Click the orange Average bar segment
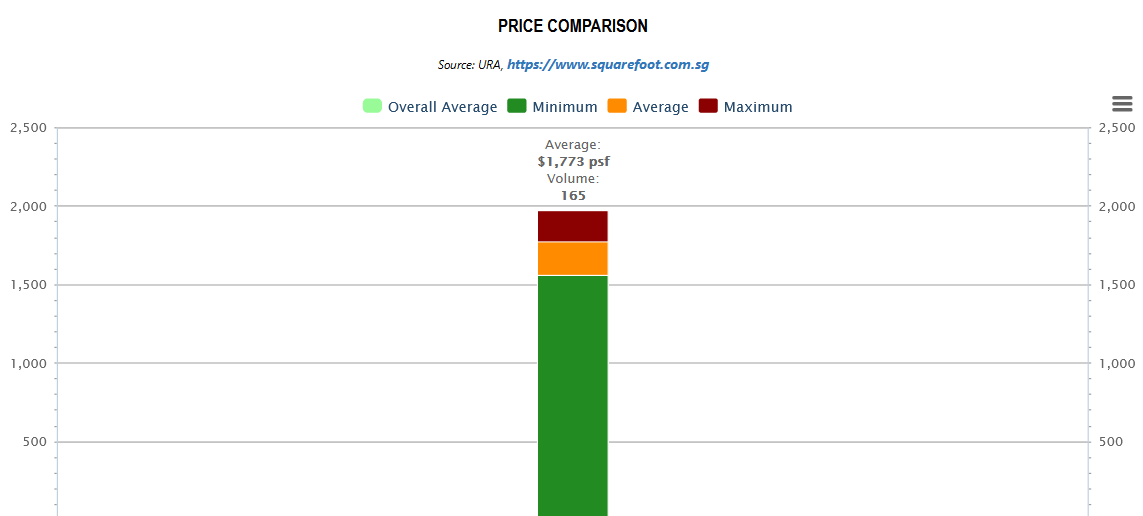This screenshot has width=1143, height=516. 573,259
